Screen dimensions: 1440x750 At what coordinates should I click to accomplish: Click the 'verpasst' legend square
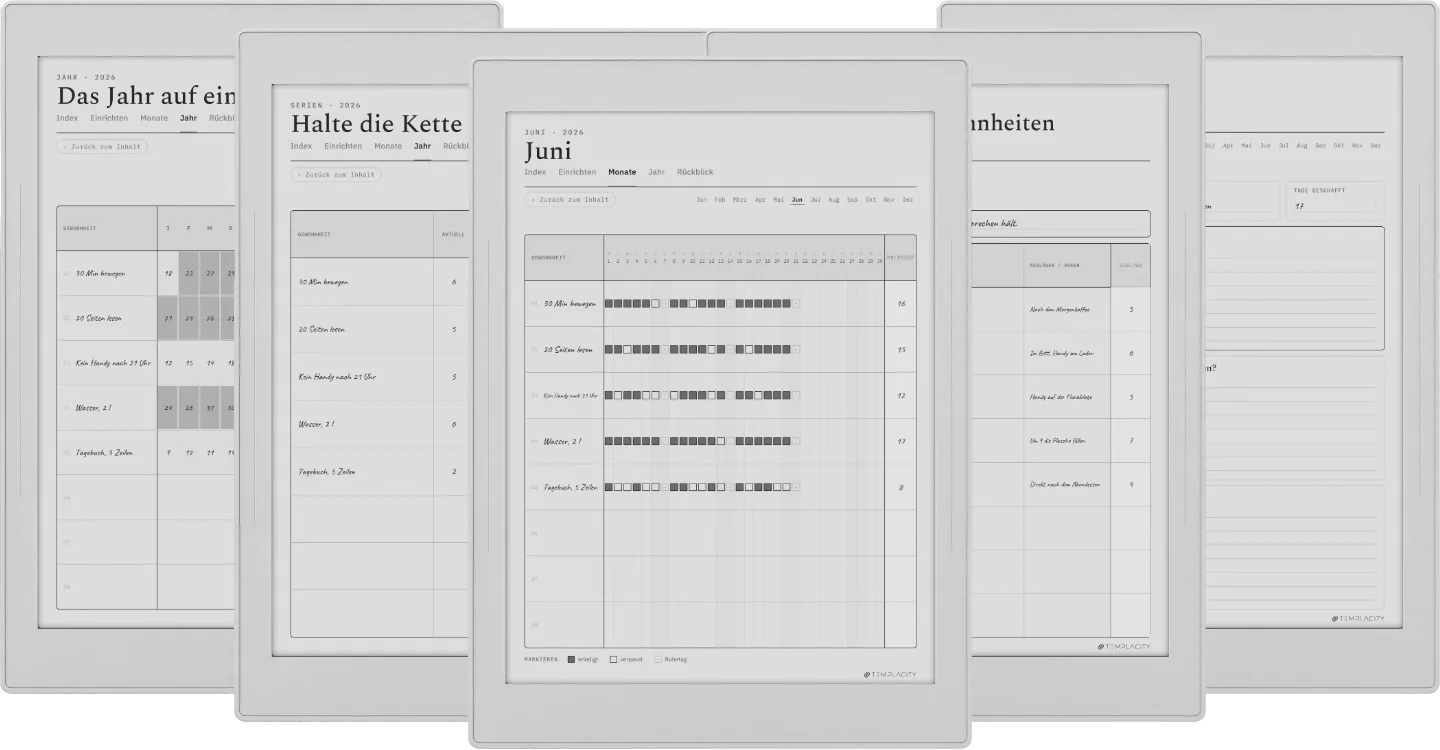point(613,660)
